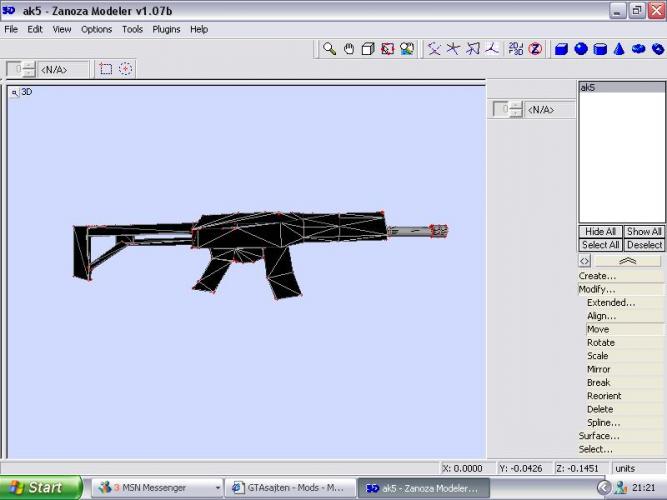Toggle the 2D/3D mode button
Image resolution: width=667 pixels, height=500 pixels.
point(515,48)
